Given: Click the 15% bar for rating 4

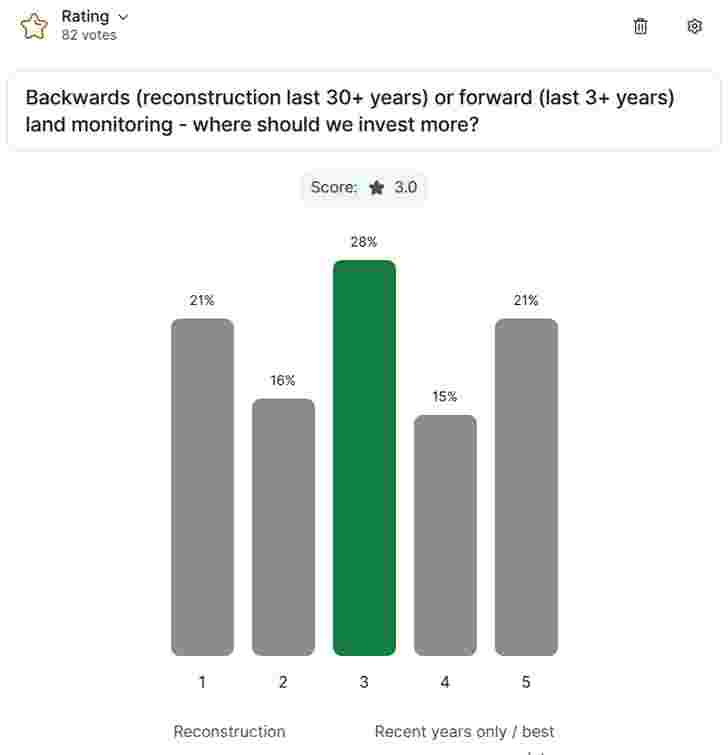Looking at the screenshot, I should click(x=445, y=535).
